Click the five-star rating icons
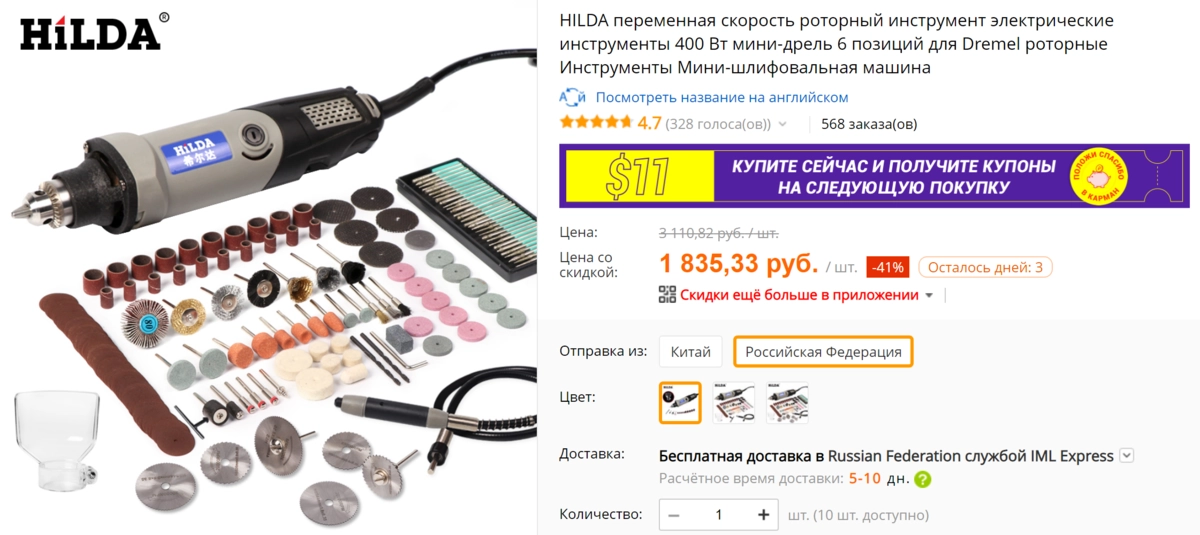1200x535 pixels. 596,123
